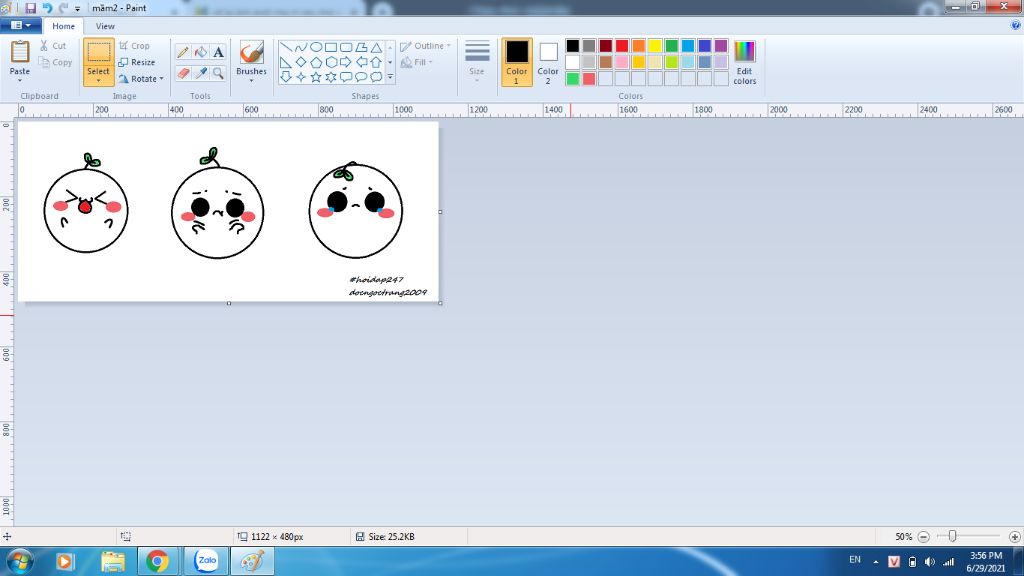Choose the Five-point star shape

click(316, 77)
